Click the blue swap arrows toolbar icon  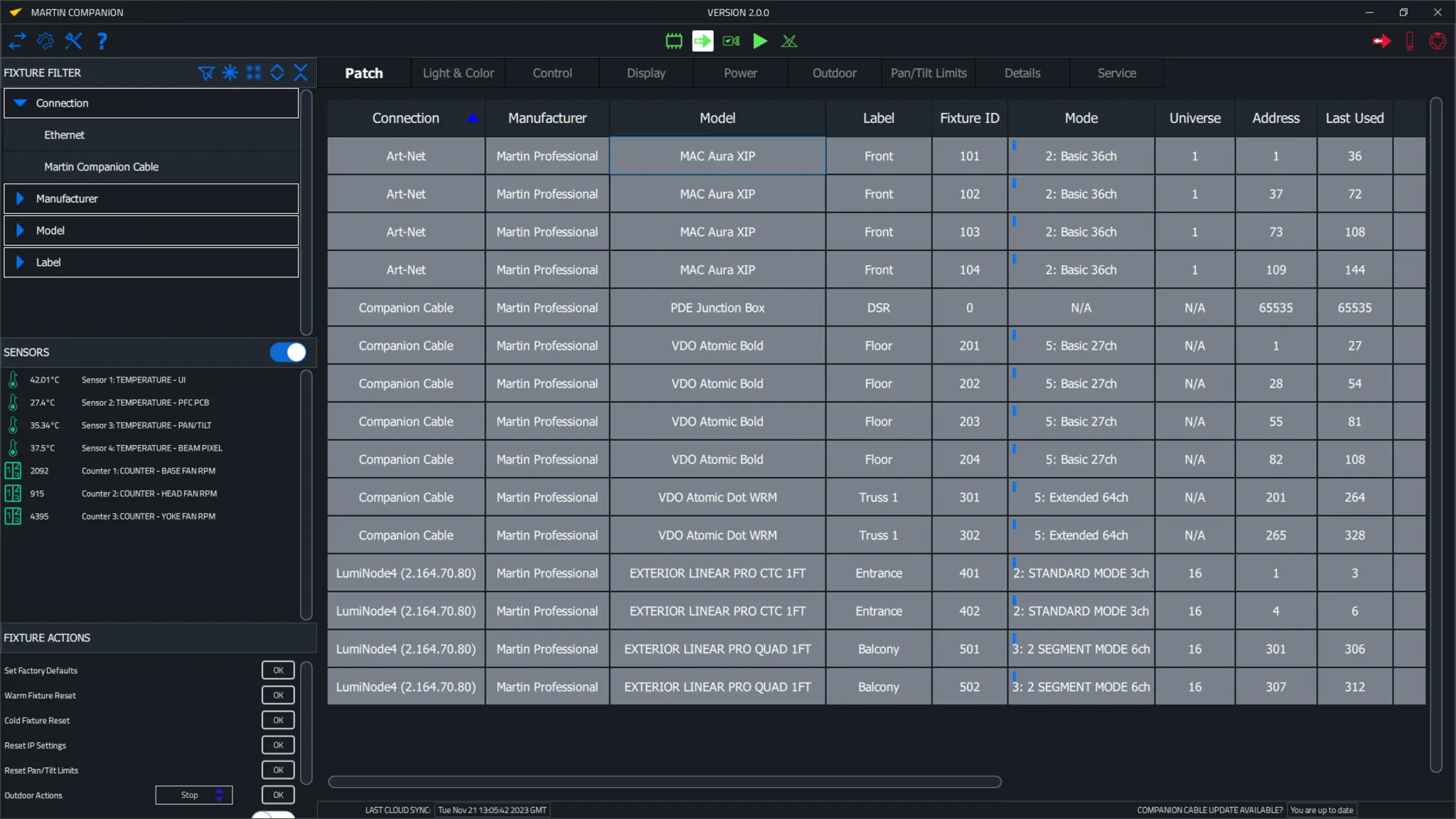17,41
